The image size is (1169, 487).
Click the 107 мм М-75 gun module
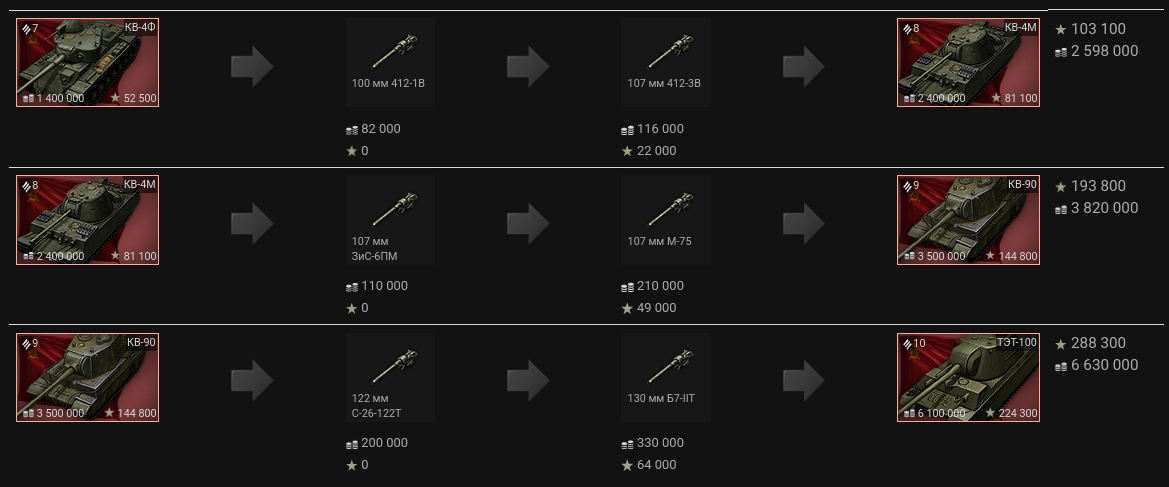(665, 219)
